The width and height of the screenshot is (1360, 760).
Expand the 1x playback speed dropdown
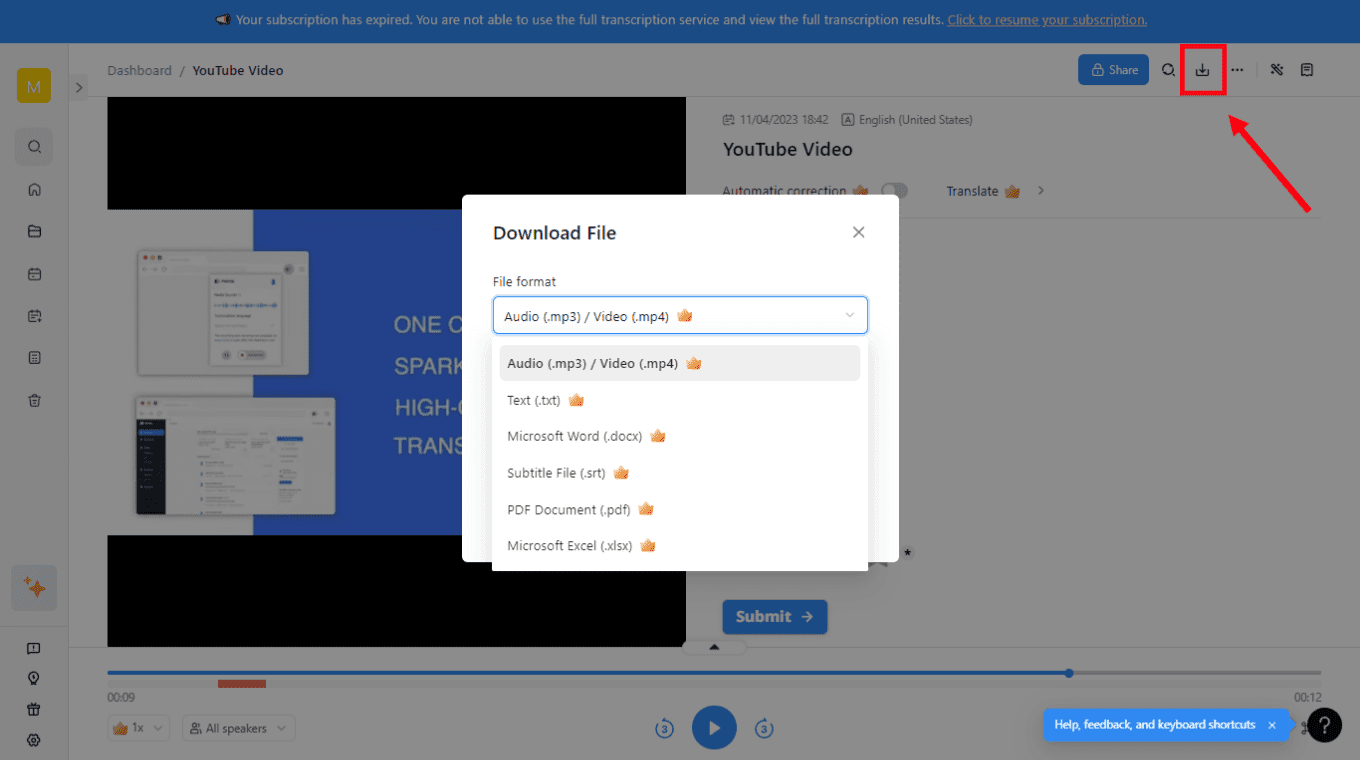pos(139,728)
